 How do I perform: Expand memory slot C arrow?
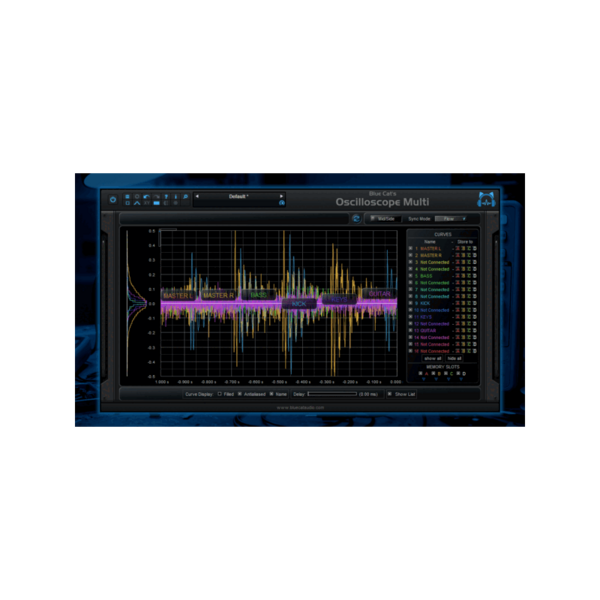coord(448,379)
